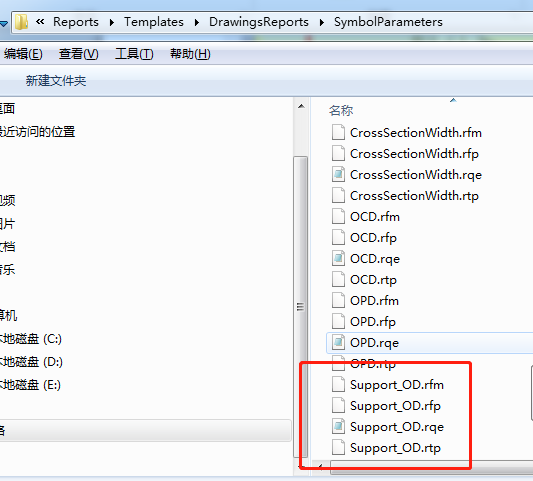Click the navigation pane vertical scrollbar thumb

[300, 307]
